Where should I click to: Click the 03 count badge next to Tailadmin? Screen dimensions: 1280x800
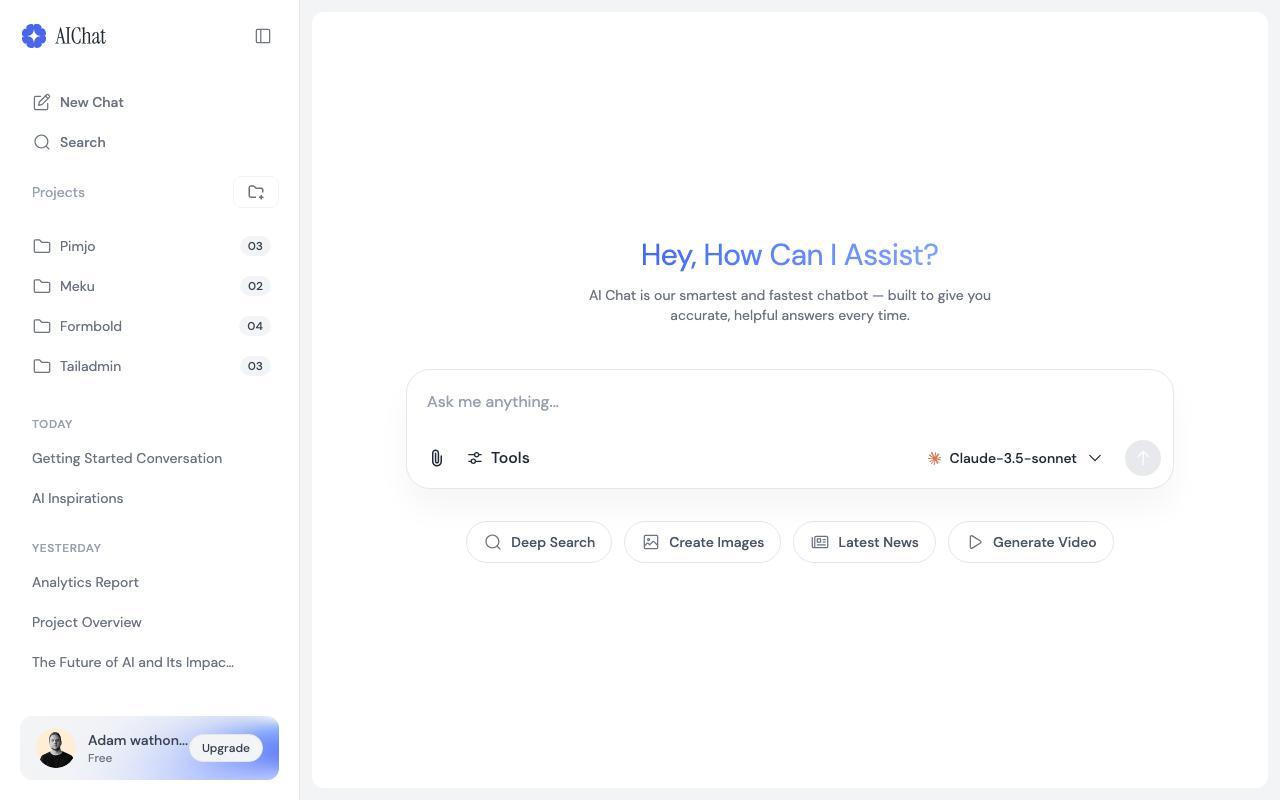click(x=255, y=366)
